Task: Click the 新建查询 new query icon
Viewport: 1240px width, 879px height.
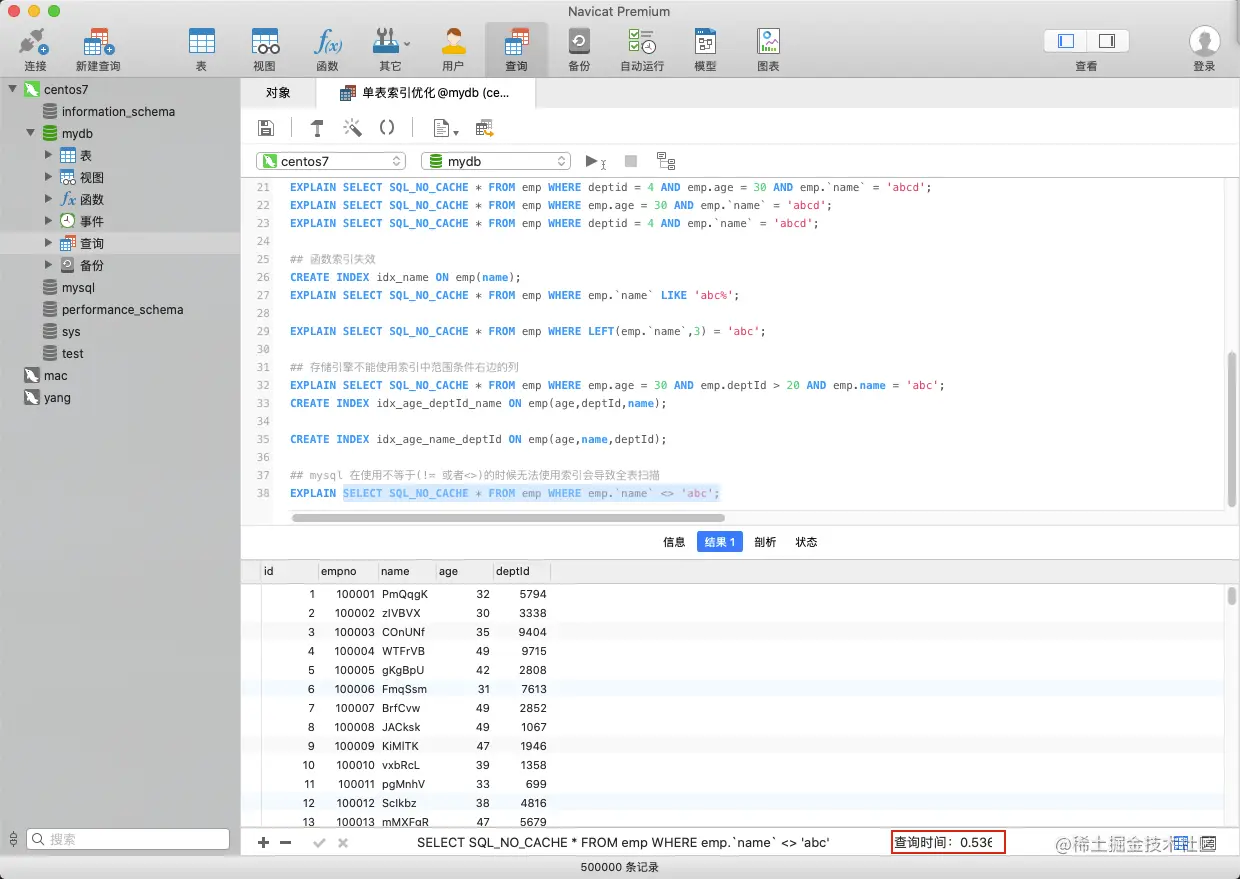Action: click(98, 50)
